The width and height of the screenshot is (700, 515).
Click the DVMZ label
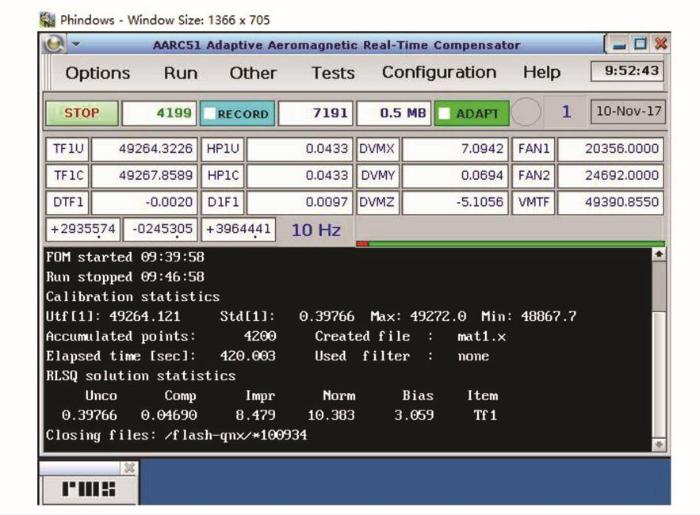377,203
